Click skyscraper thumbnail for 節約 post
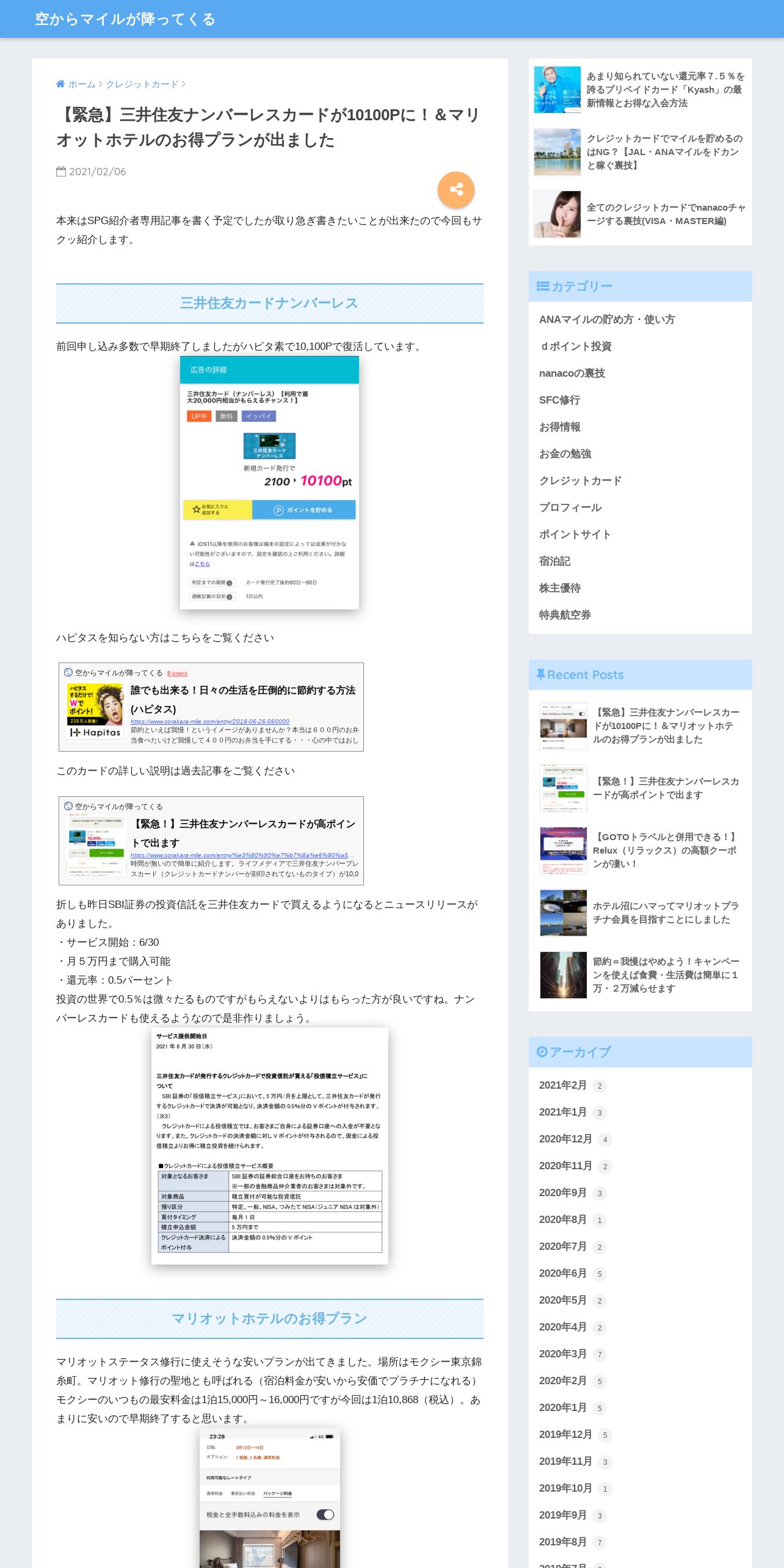The width and height of the screenshot is (784, 1568). click(563, 975)
